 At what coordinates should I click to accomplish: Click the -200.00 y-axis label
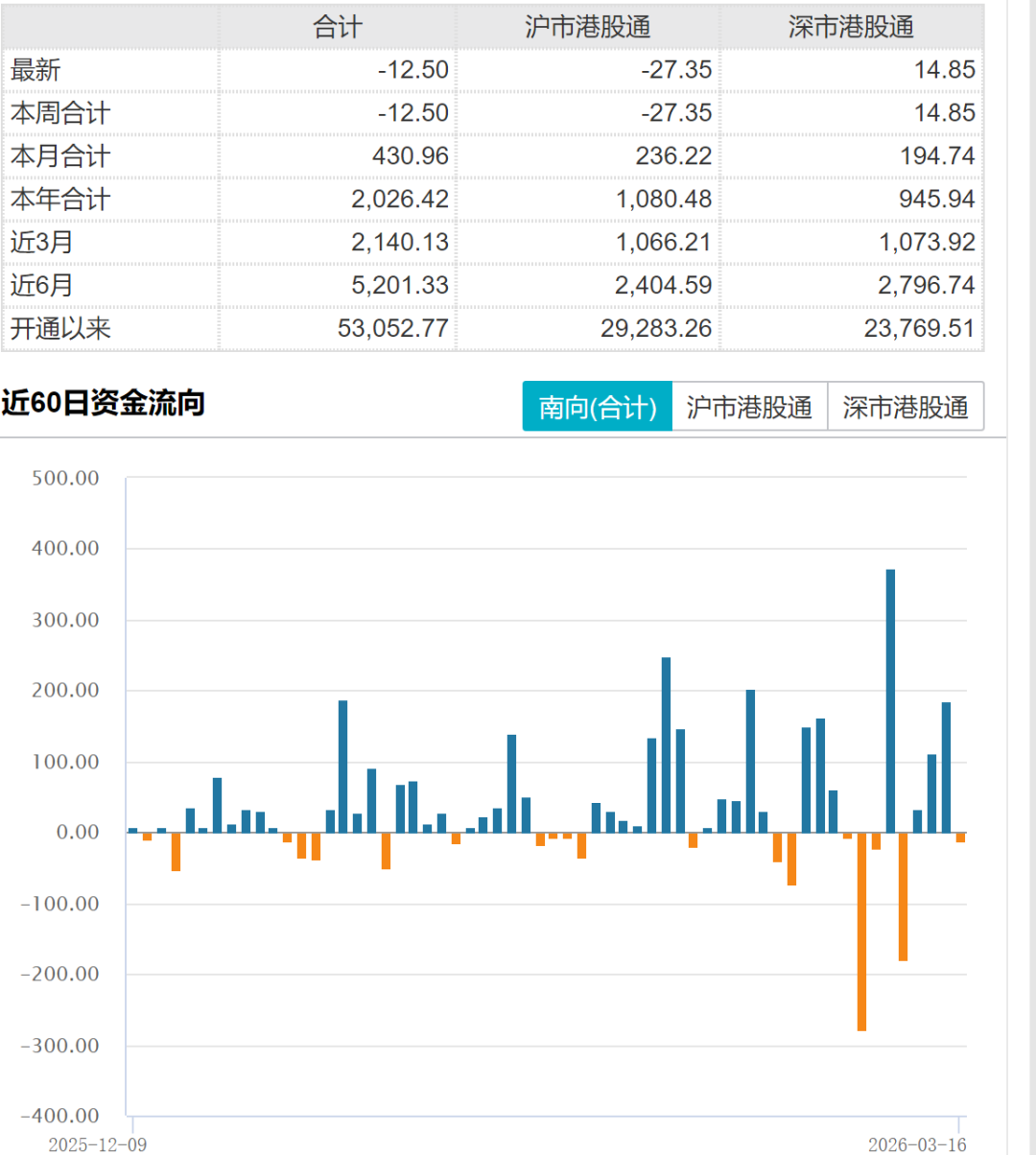click(59, 975)
